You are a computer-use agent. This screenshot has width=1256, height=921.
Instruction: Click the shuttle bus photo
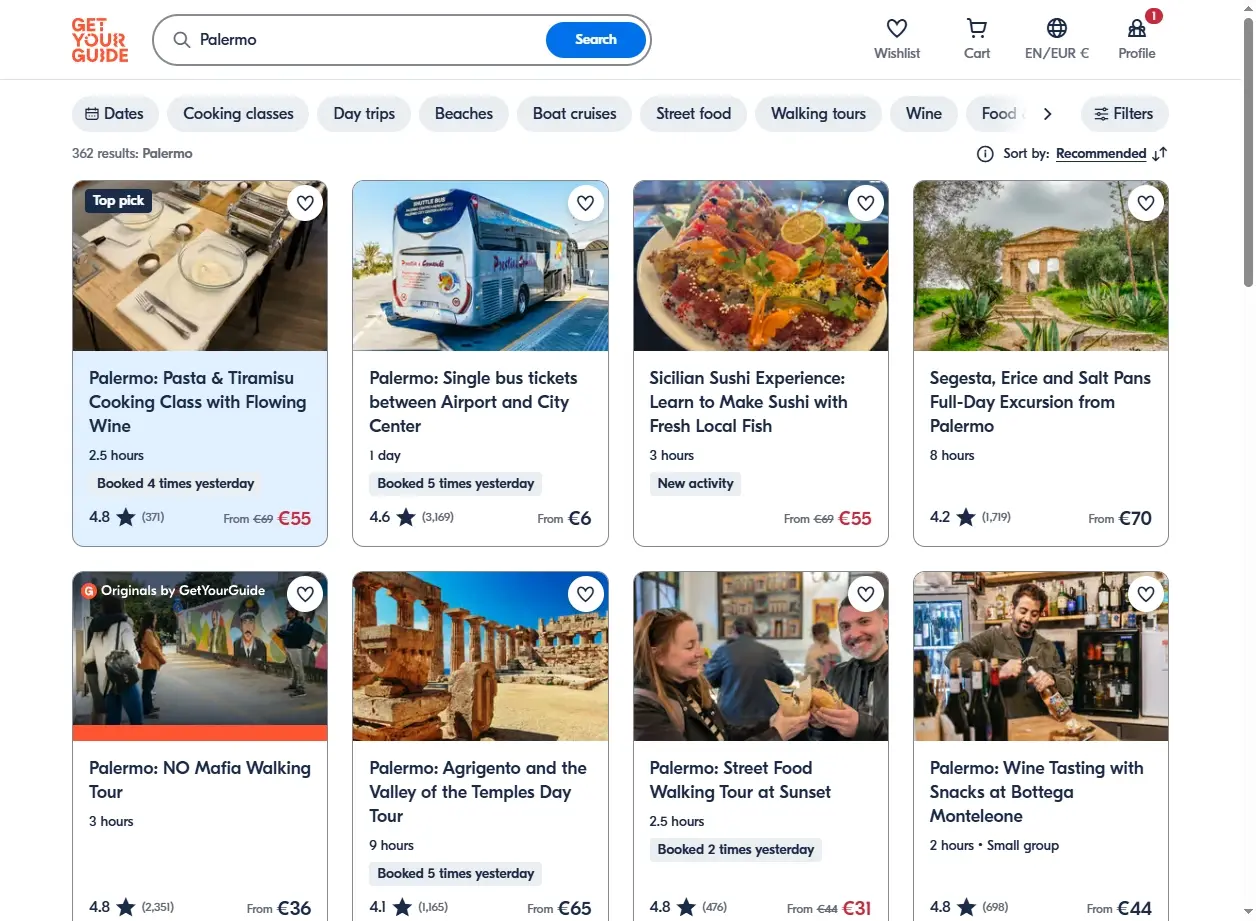(480, 266)
